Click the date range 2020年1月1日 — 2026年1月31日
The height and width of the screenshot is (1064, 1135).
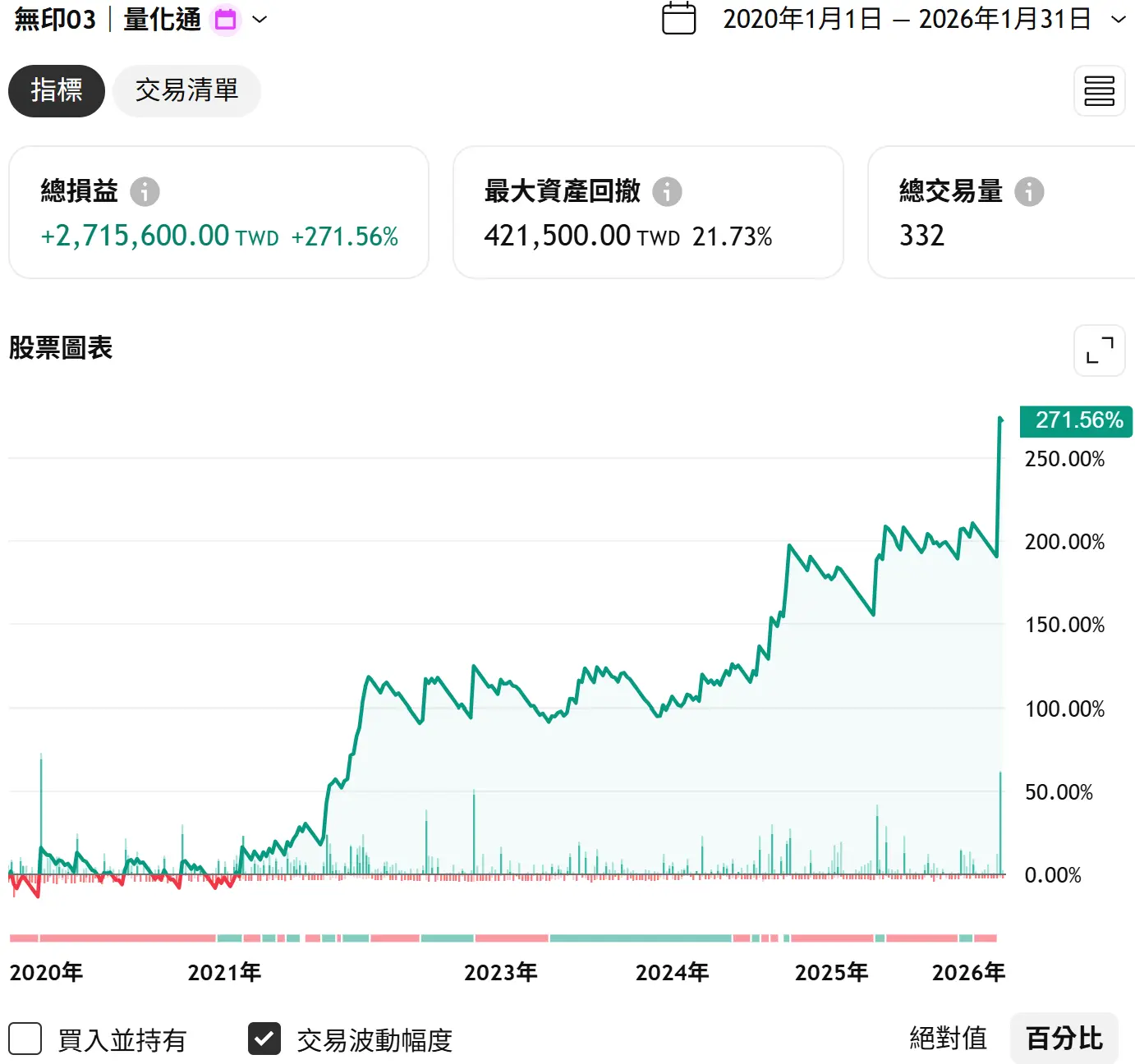(906, 19)
